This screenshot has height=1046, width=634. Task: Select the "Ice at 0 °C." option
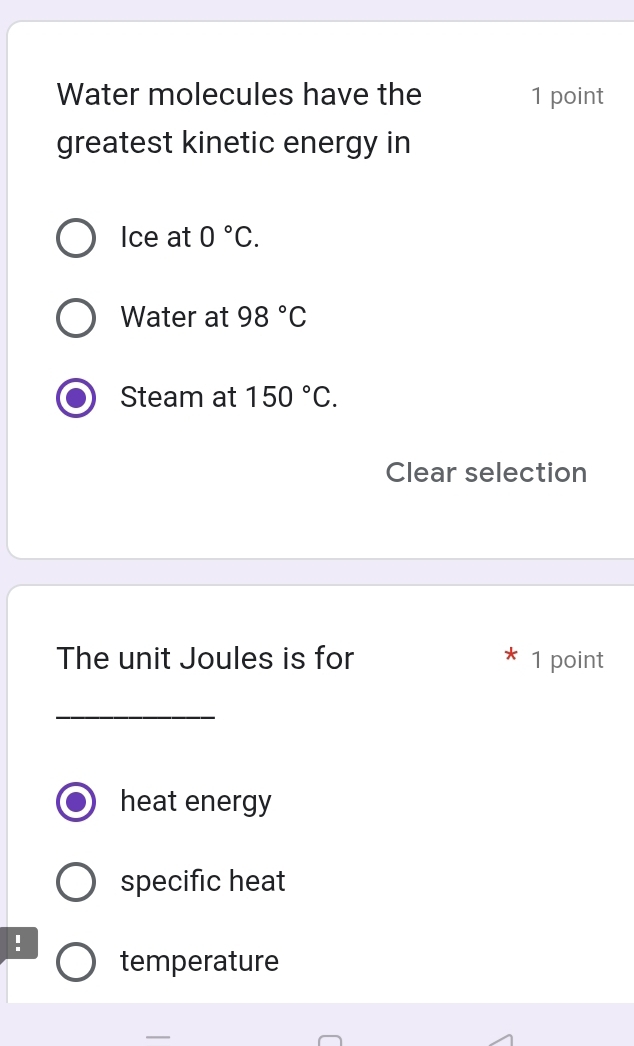click(x=76, y=238)
